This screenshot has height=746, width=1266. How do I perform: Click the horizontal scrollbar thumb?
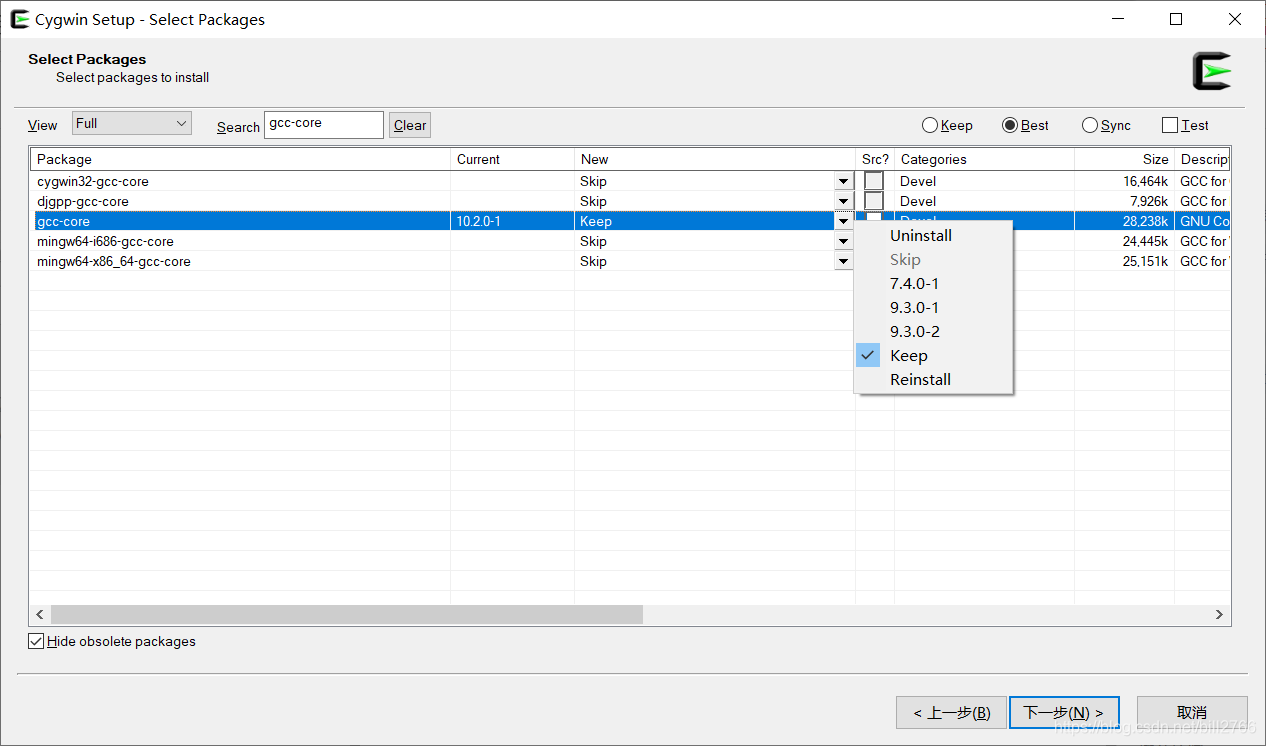coord(347,614)
